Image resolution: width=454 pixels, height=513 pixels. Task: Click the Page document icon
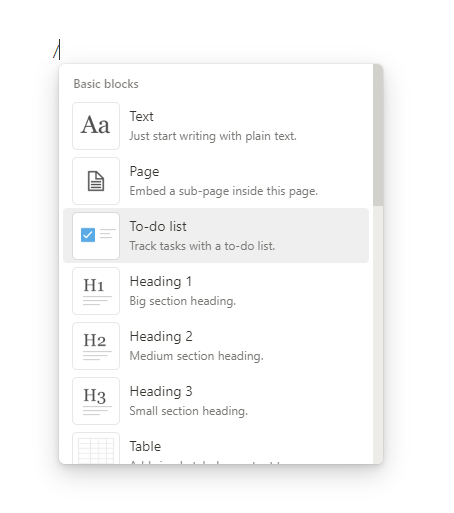coord(96,181)
